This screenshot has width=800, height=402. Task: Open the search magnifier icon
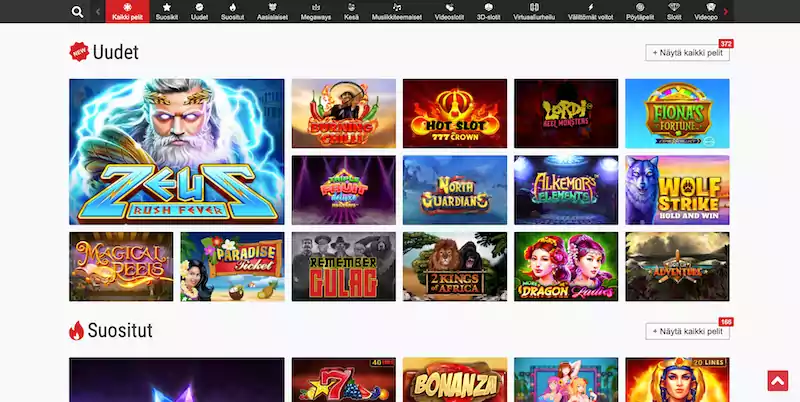tap(77, 12)
